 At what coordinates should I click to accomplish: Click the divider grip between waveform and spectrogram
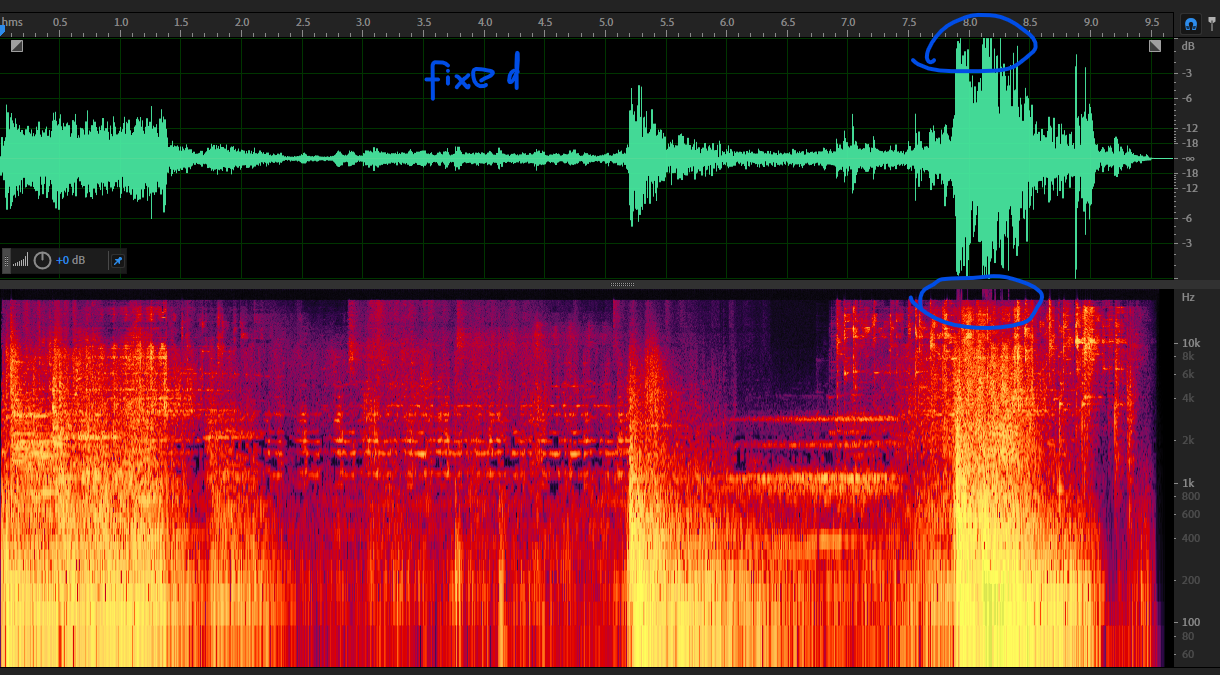click(x=622, y=285)
